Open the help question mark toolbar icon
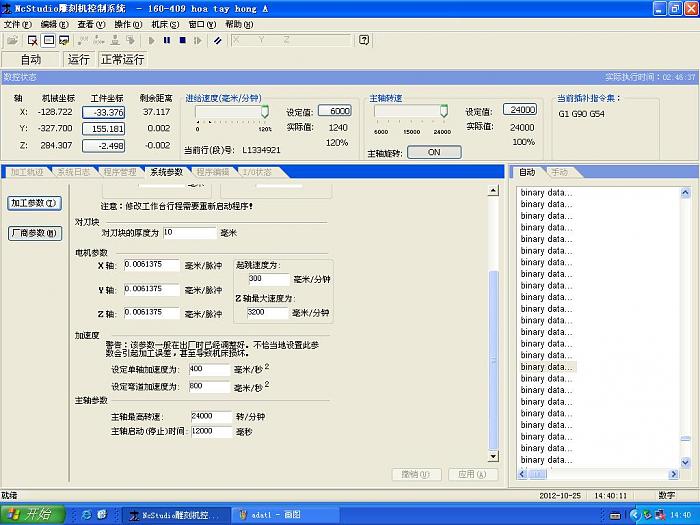700x525 pixels. [364, 40]
